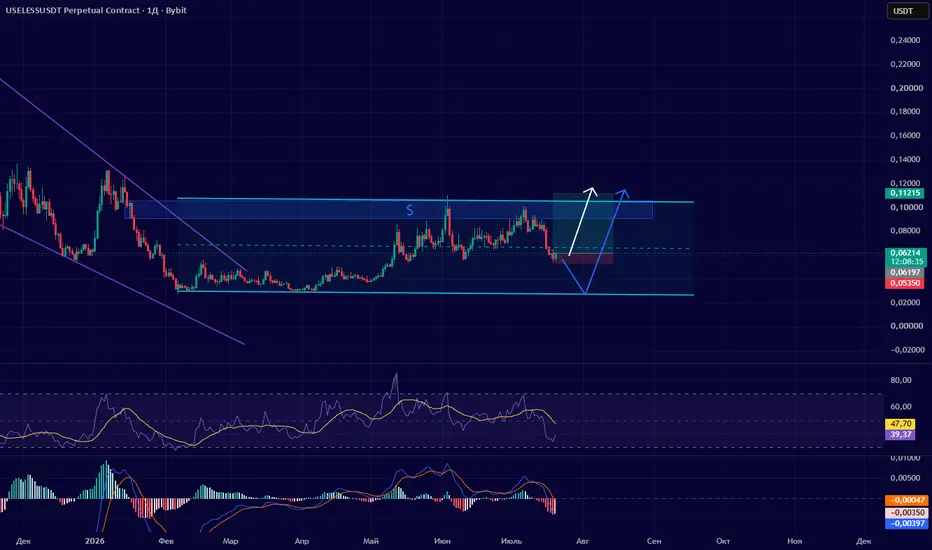This screenshot has width=932, height=550.
Task: Select the pink histogram value −0,00350
Action: 906,513
